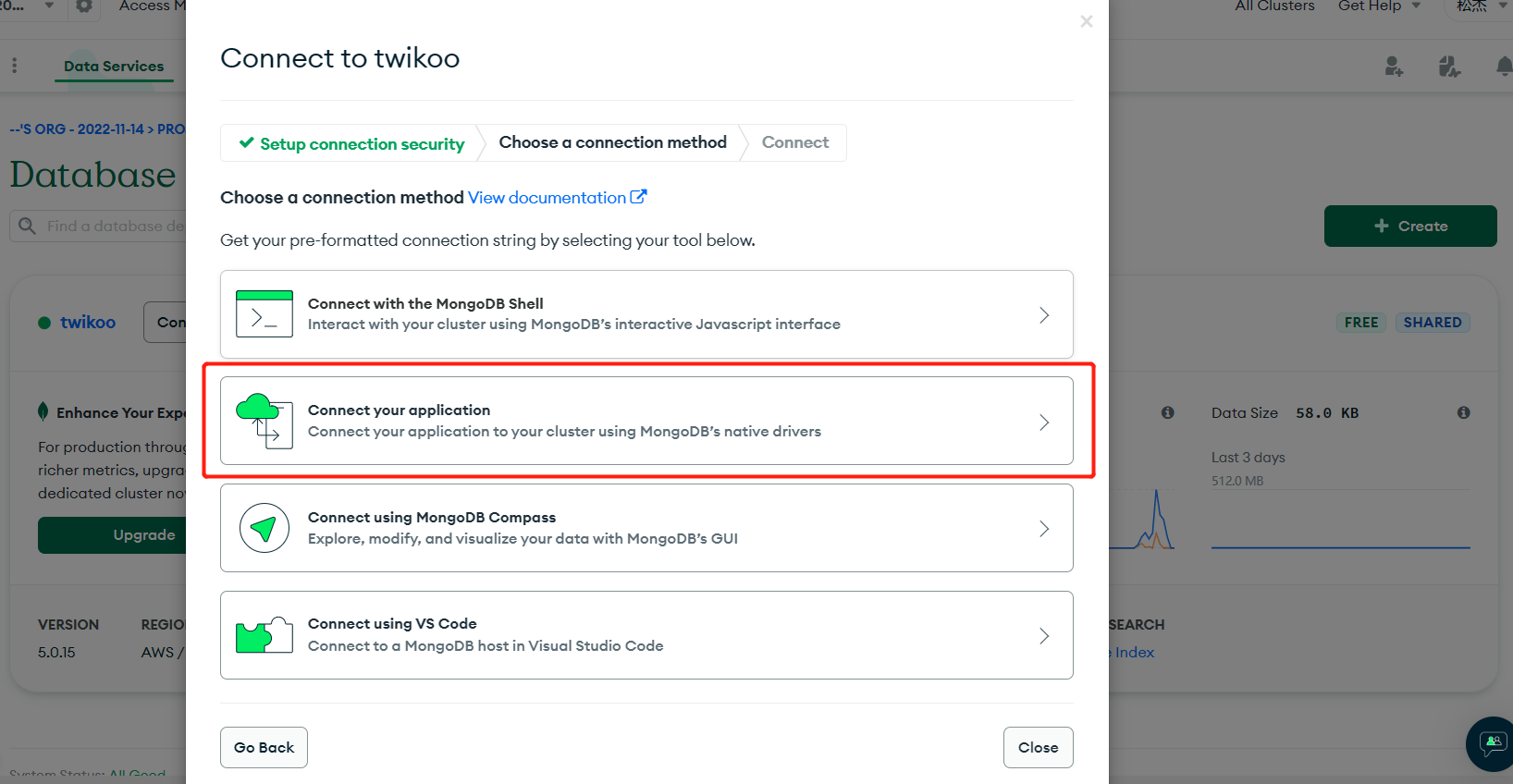Open the View documentation link
Viewport: 1513px width, 784px height.
tap(558, 197)
